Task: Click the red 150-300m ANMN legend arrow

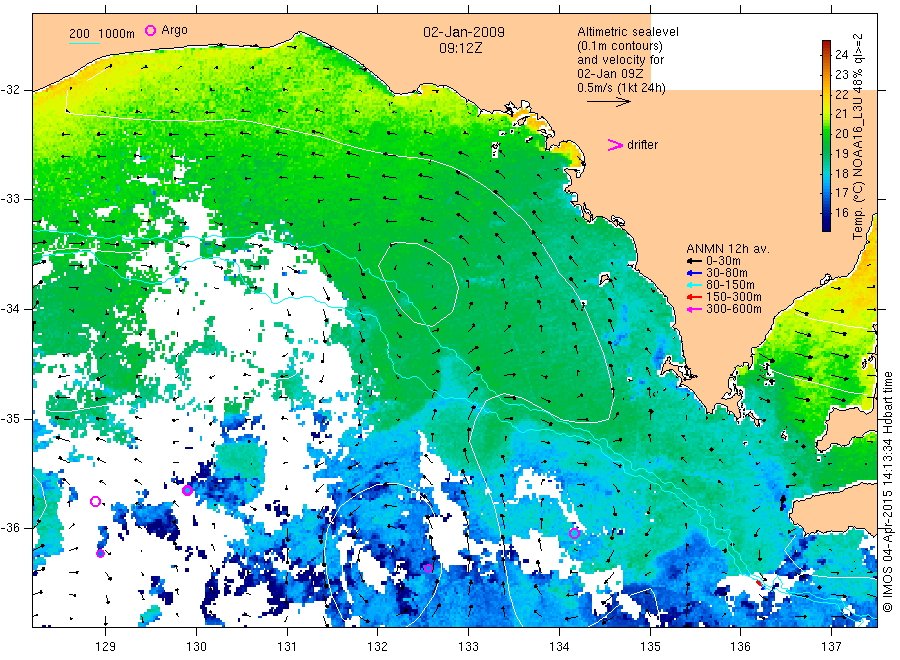Action: click(x=694, y=297)
